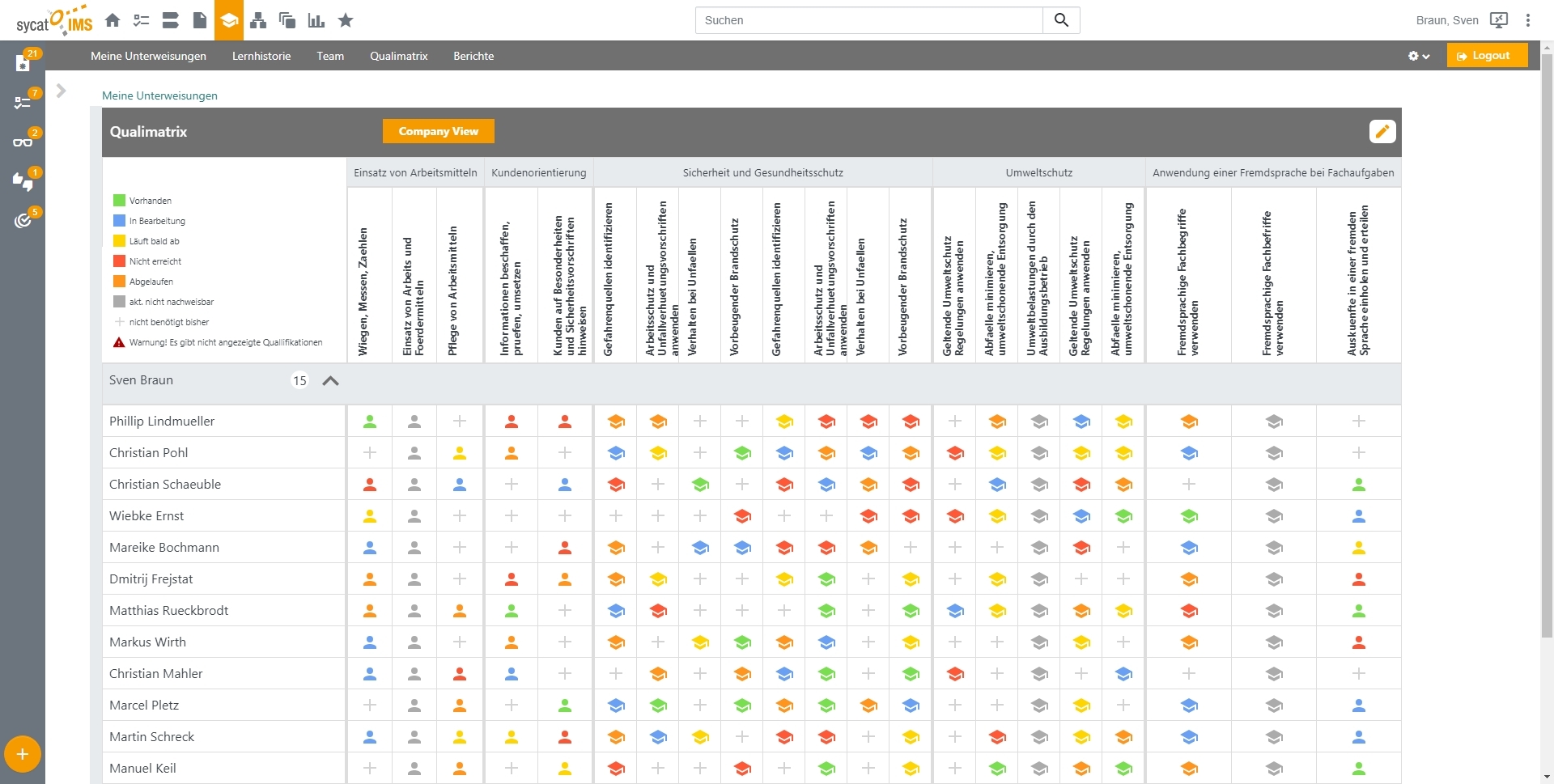This screenshot has height=784, width=1554.
Task: Open the stacked copies icon in toolbar
Action: click(x=287, y=20)
